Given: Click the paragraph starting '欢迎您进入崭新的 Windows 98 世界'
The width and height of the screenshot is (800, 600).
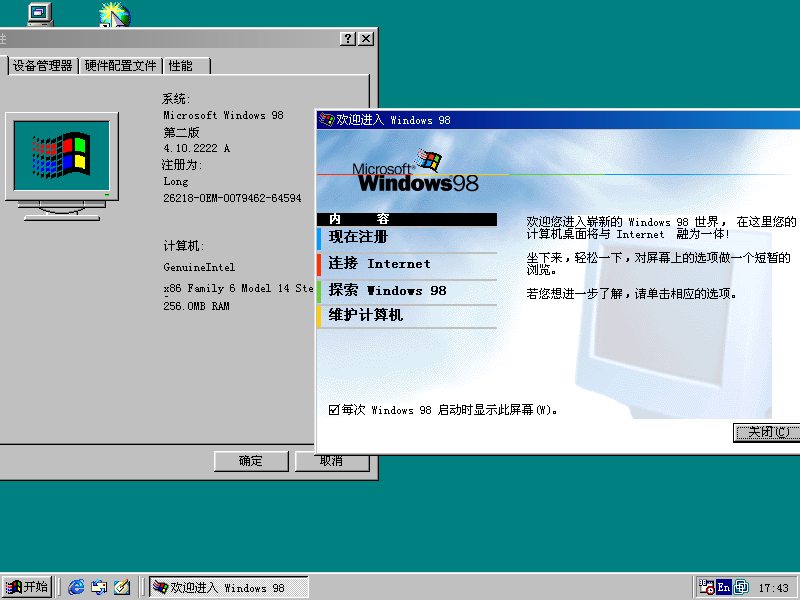Looking at the screenshot, I should tap(661, 228).
